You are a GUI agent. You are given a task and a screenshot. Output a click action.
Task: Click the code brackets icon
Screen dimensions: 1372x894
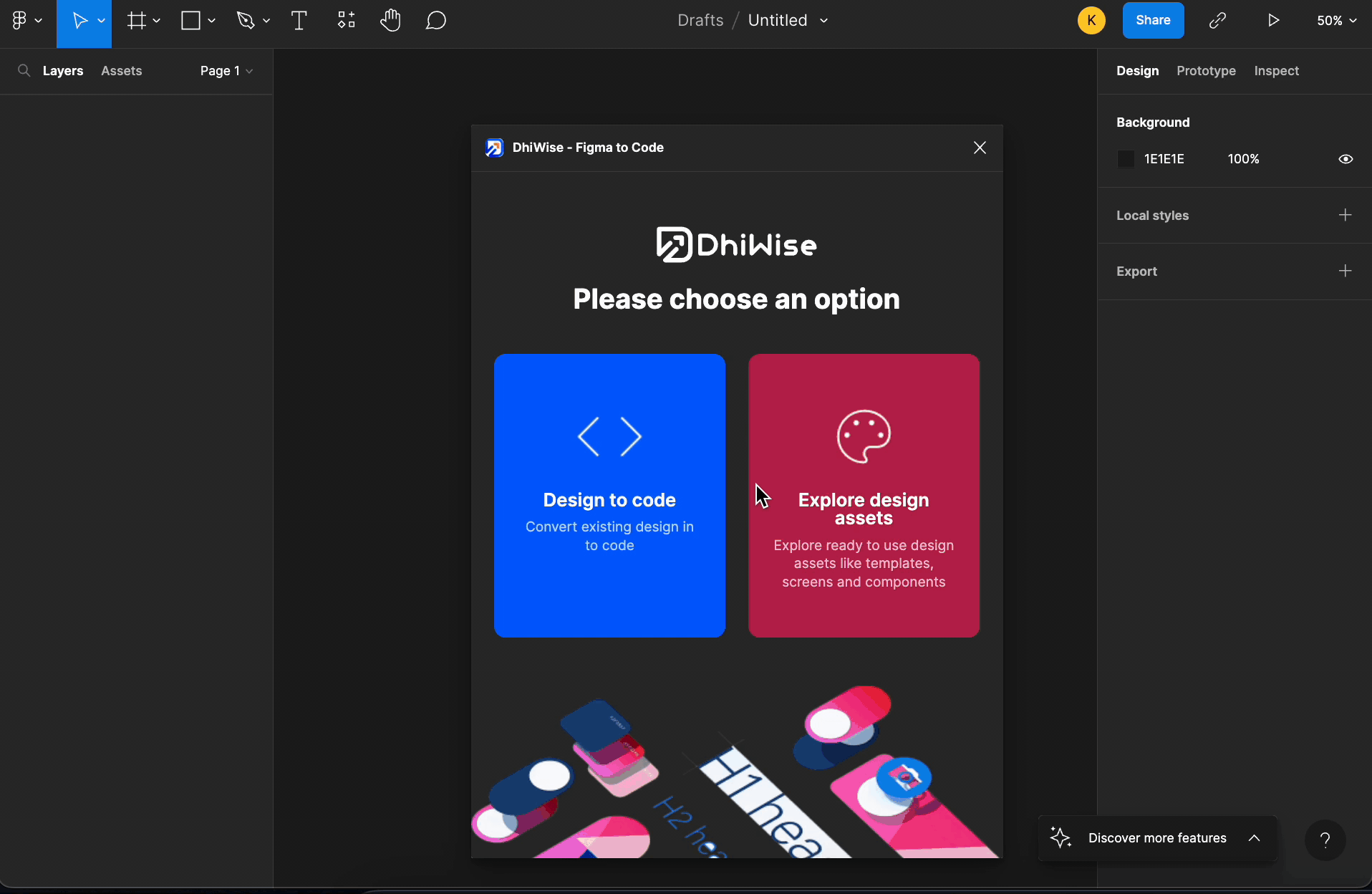pyautogui.click(x=609, y=437)
